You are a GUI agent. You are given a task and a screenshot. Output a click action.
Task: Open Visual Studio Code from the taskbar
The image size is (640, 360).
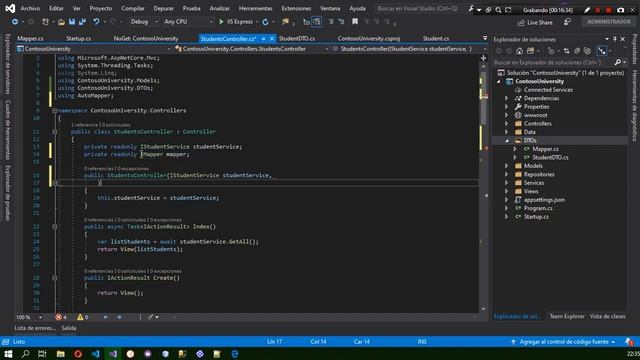(x=96, y=354)
